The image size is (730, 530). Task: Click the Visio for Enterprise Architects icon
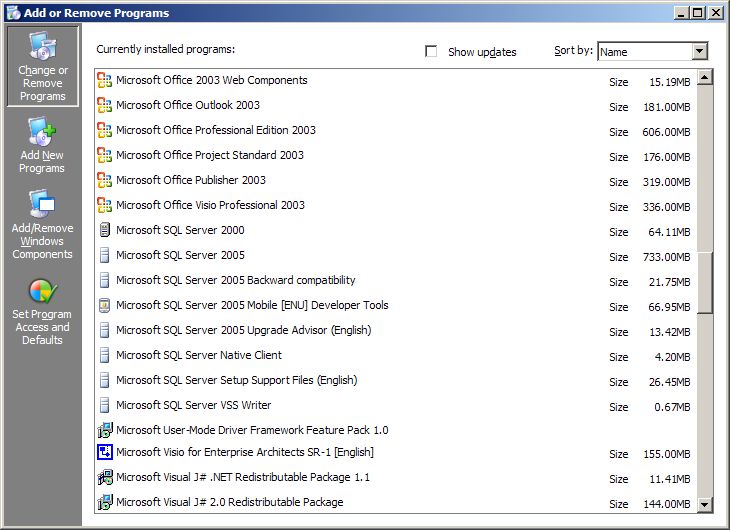(105, 452)
